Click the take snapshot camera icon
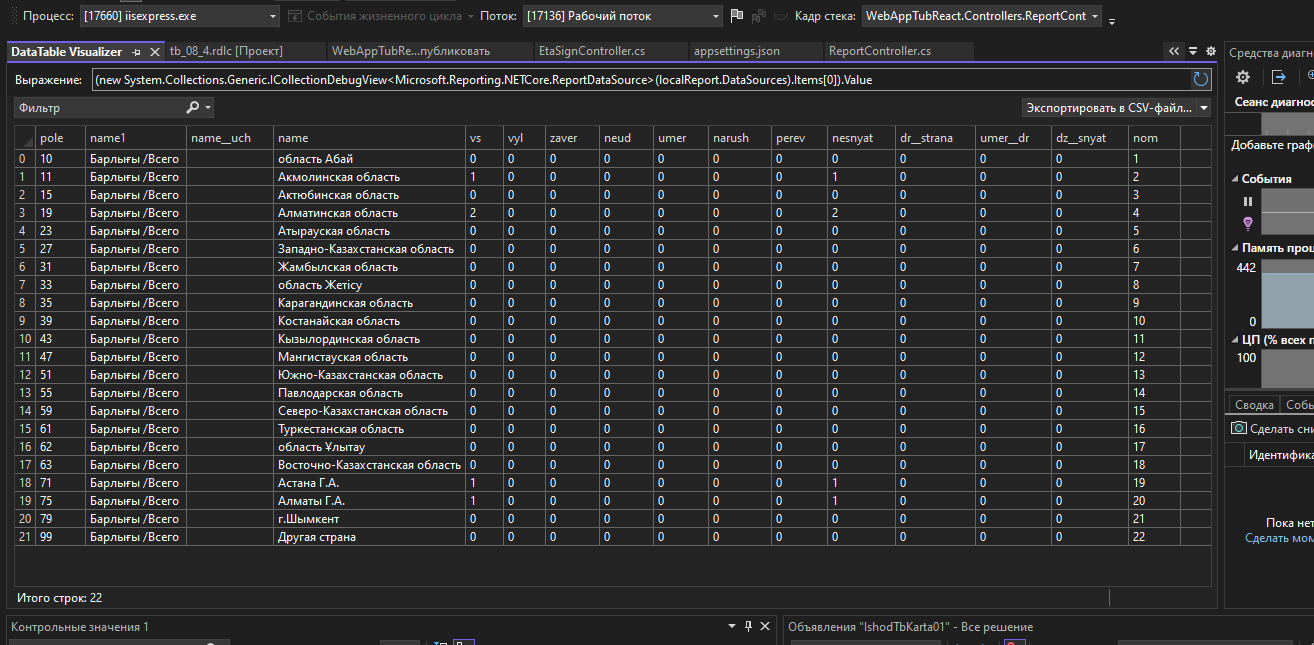Screen dimensions: 1314x645 coord(1238,428)
